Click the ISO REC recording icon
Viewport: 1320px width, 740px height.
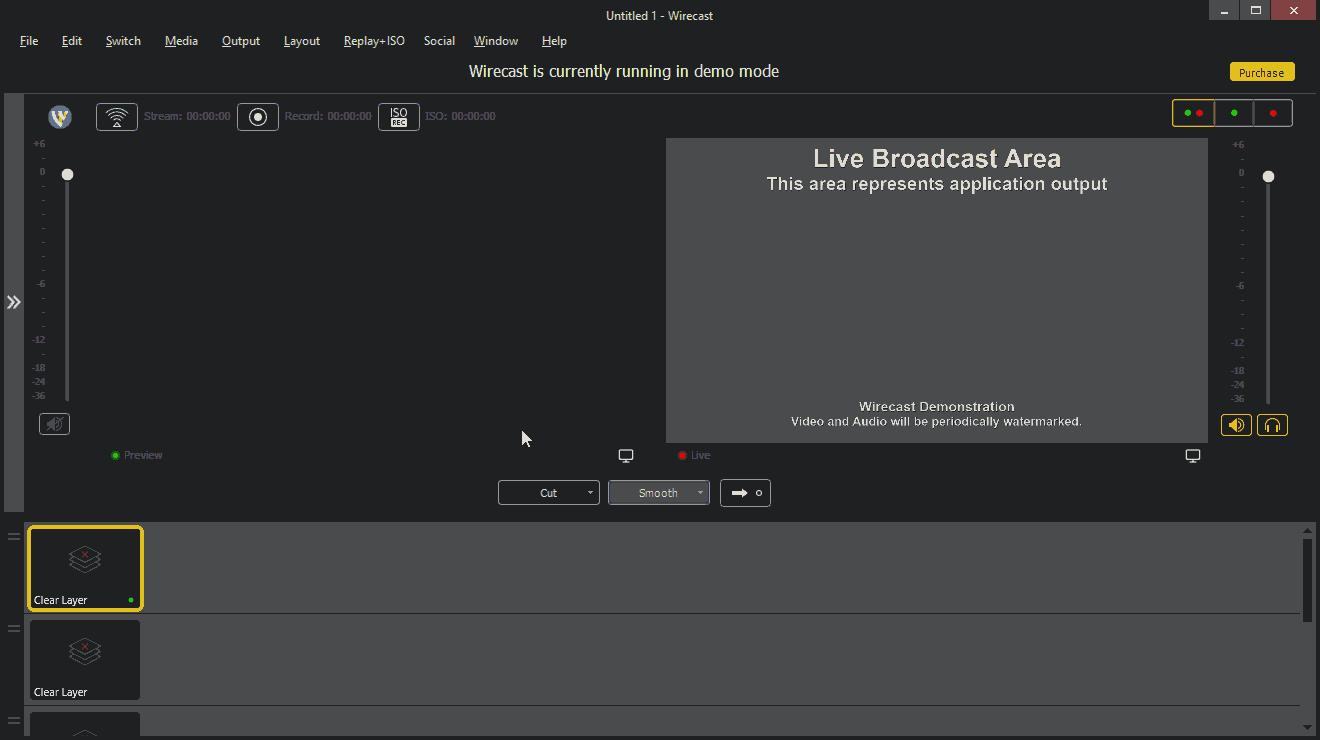[x=399, y=117]
